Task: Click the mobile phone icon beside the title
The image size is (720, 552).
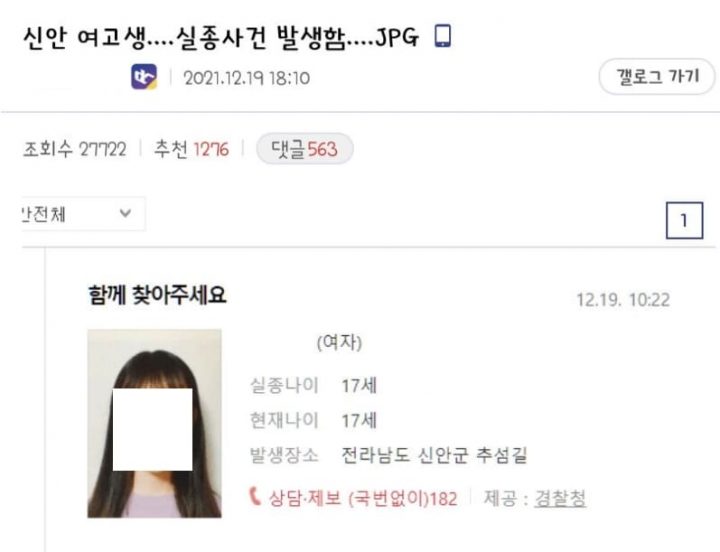Action: click(x=443, y=36)
